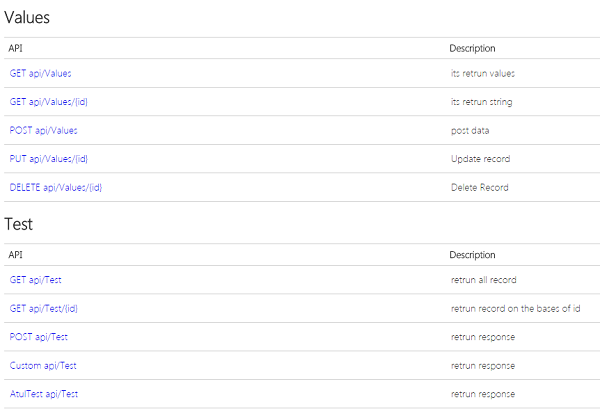The width and height of the screenshot is (600, 416).
Task: Select the PUT api/Values/{id} link
Action: coord(49,159)
